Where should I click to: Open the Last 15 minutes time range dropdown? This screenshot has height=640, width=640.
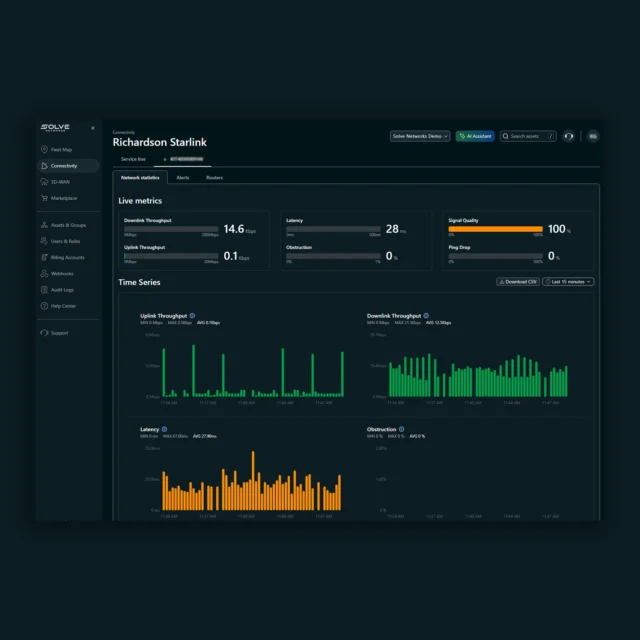[x=568, y=282]
